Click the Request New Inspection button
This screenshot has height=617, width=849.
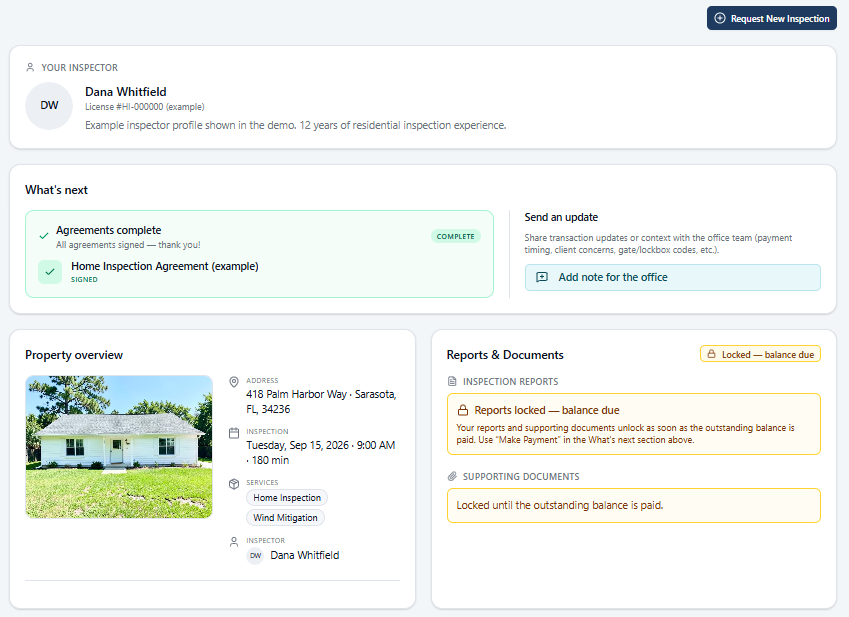(772, 18)
